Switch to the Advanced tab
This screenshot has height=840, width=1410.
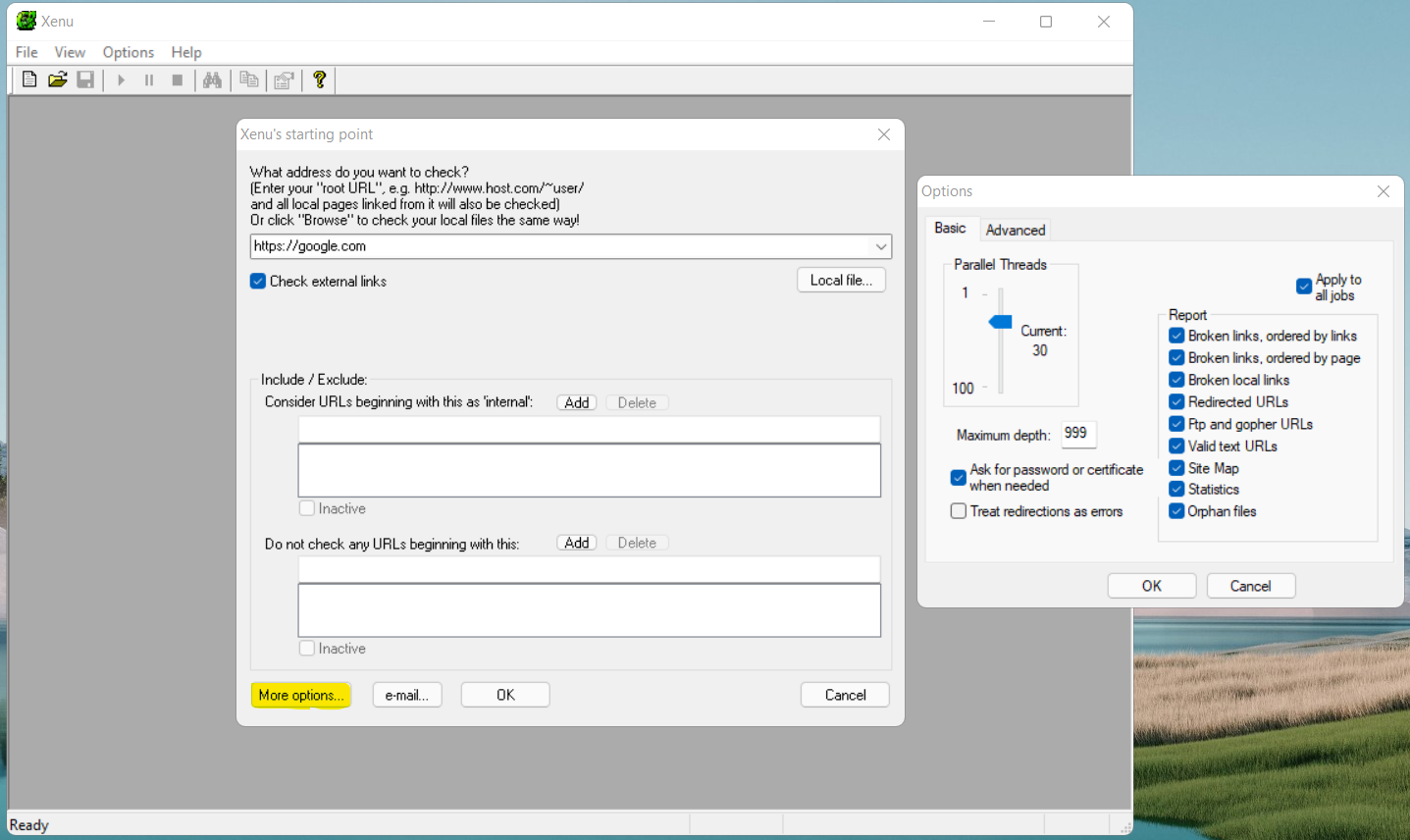click(x=1016, y=230)
